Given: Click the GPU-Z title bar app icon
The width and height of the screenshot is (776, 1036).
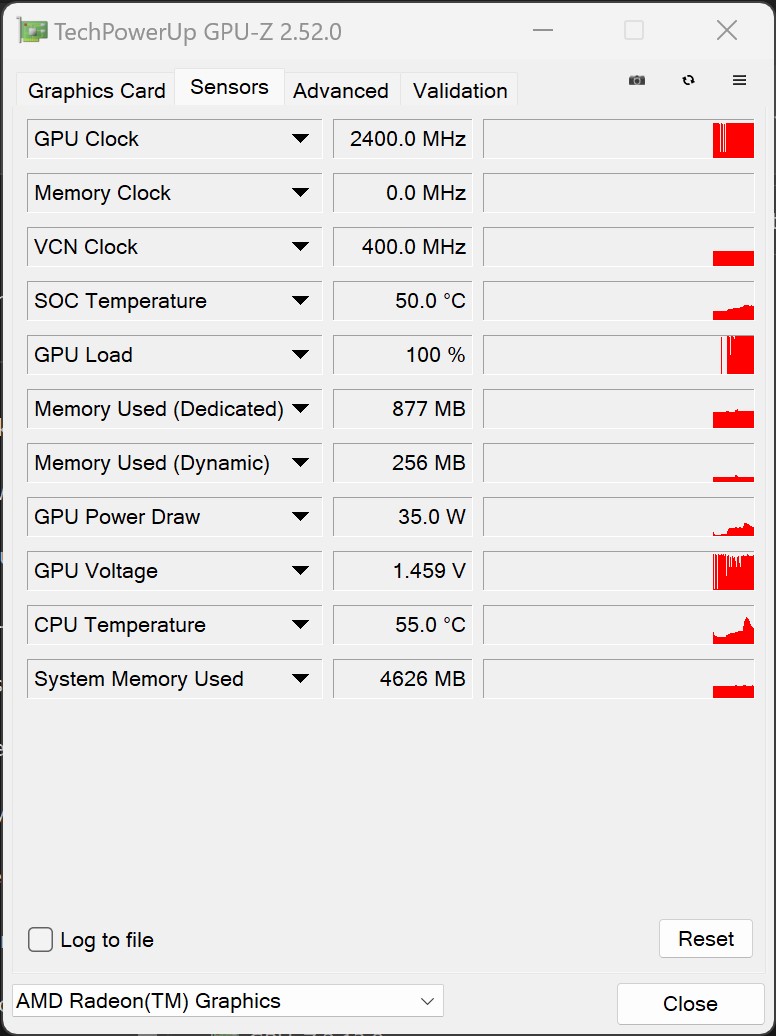Looking at the screenshot, I should point(33,31).
